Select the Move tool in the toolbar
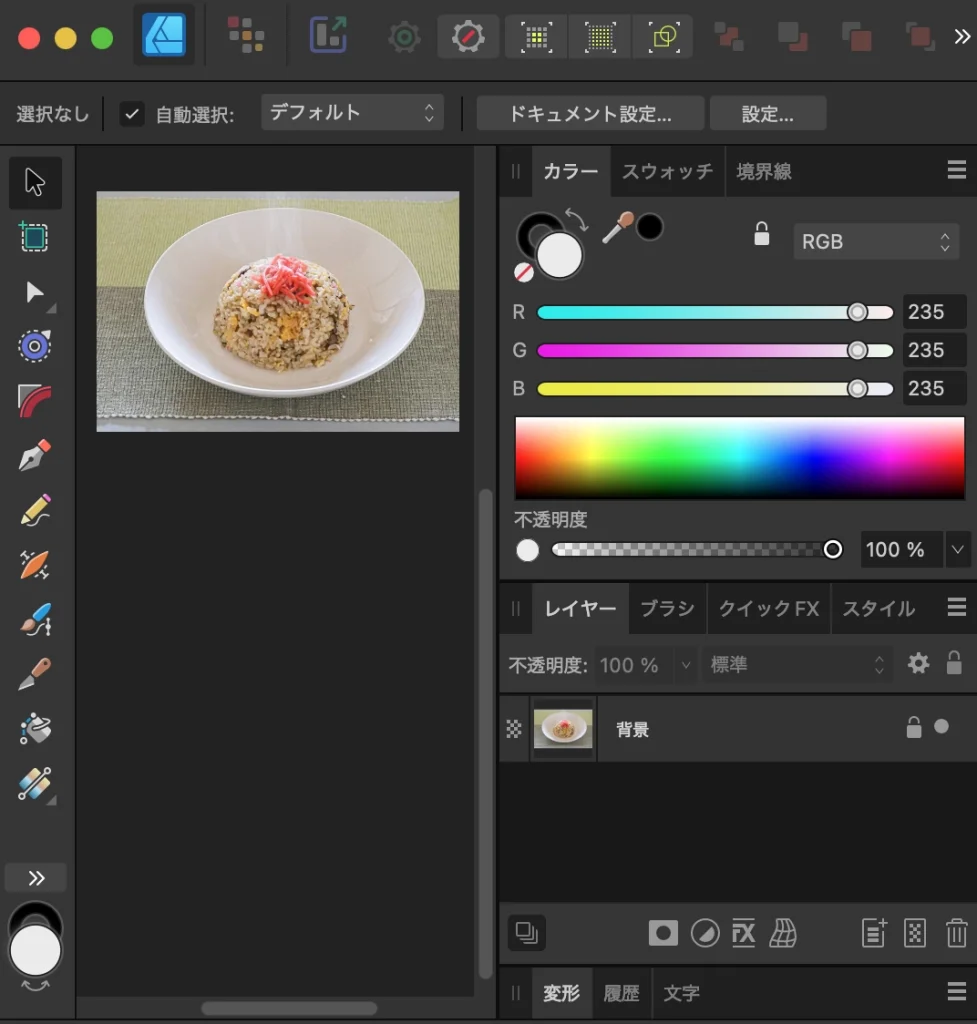 pos(35,183)
